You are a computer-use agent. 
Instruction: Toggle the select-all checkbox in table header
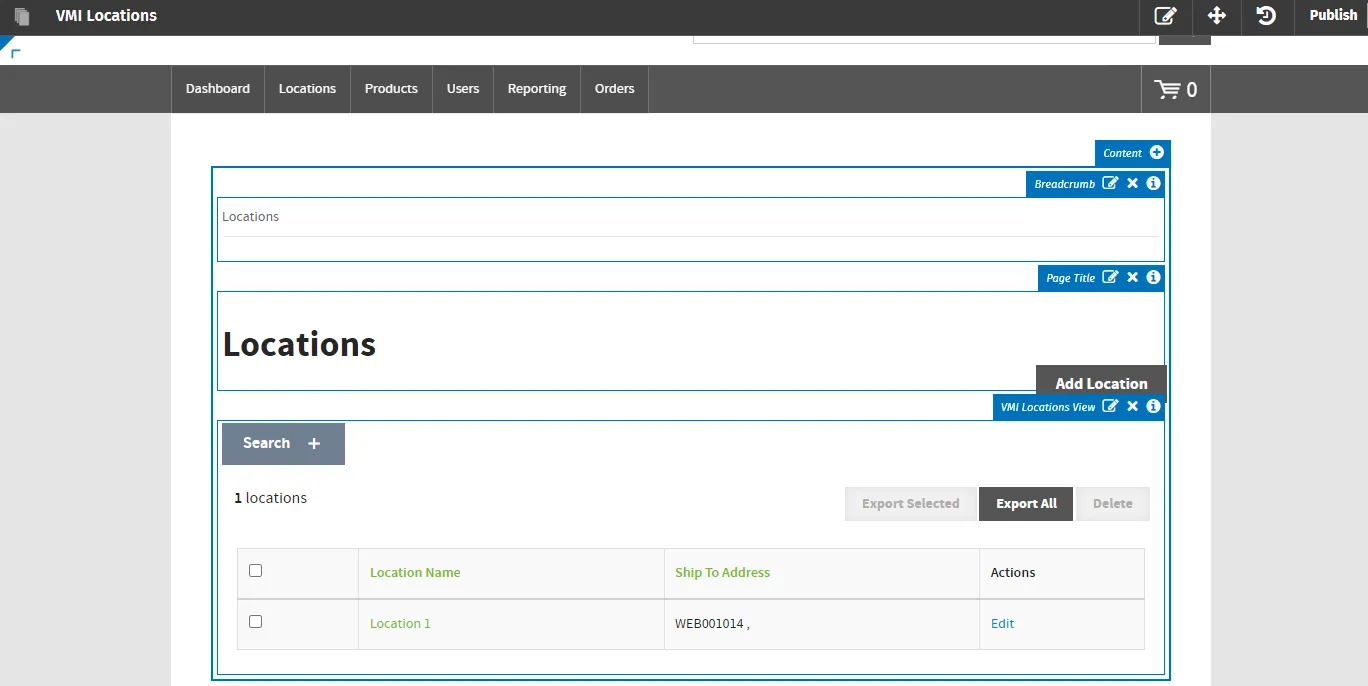point(255,570)
